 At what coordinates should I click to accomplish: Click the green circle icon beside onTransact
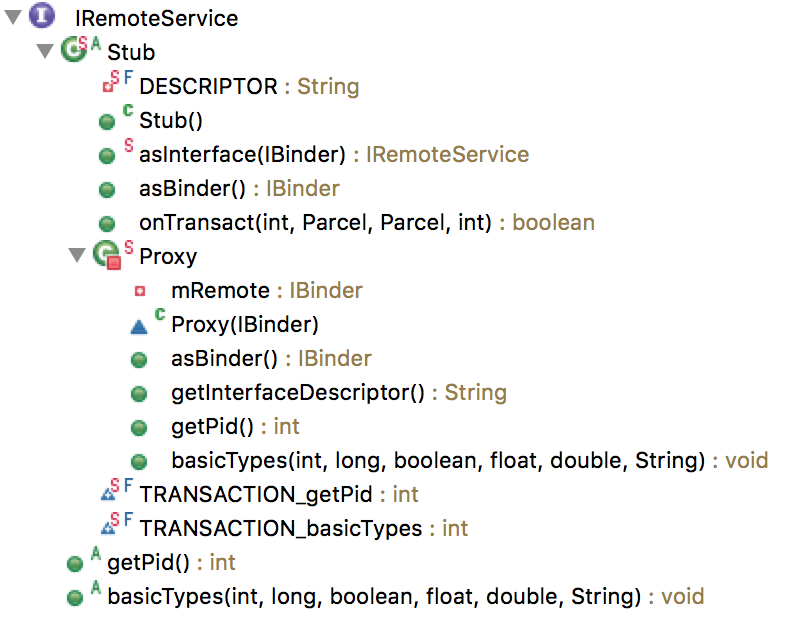pos(107,223)
